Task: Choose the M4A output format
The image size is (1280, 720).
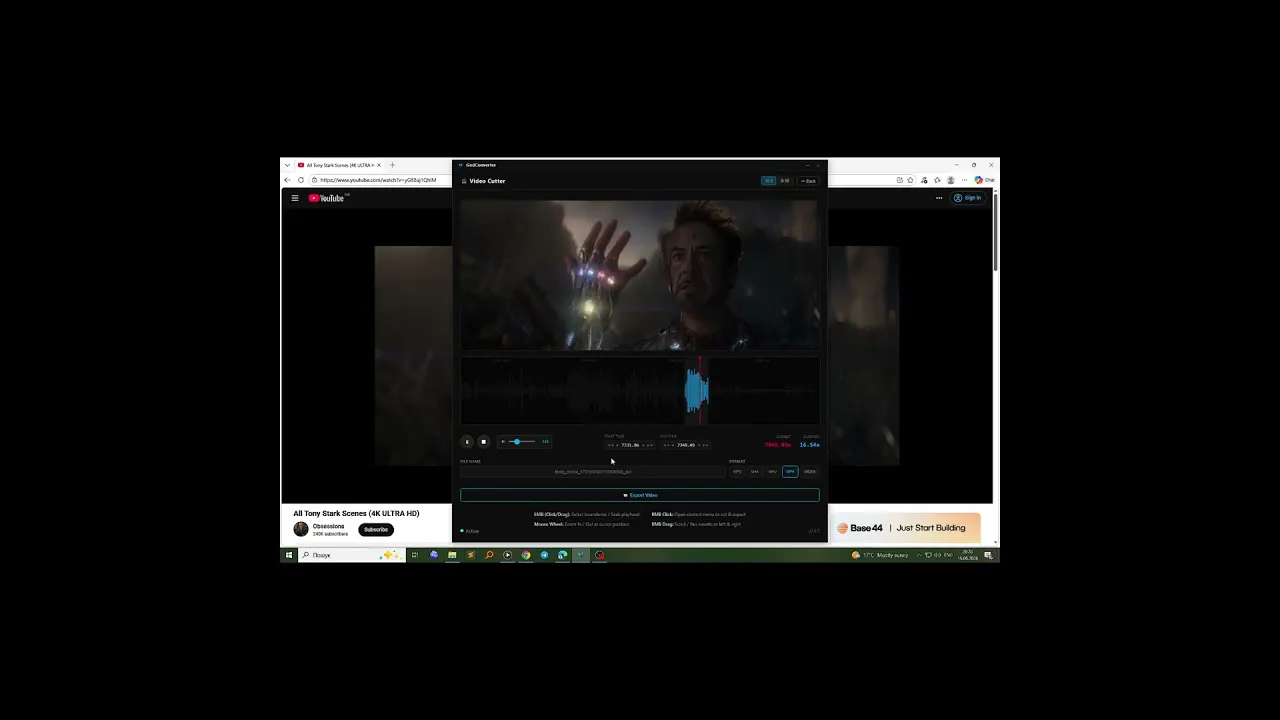Action: point(755,472)
